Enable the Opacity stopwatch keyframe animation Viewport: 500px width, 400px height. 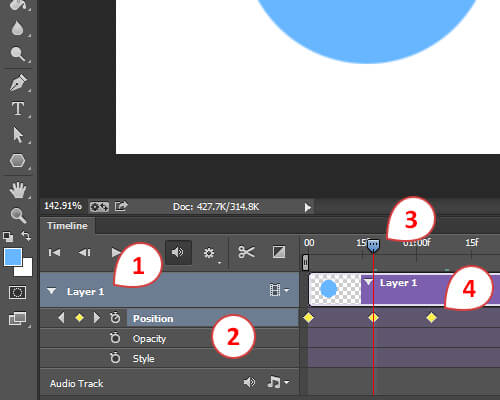115,338
